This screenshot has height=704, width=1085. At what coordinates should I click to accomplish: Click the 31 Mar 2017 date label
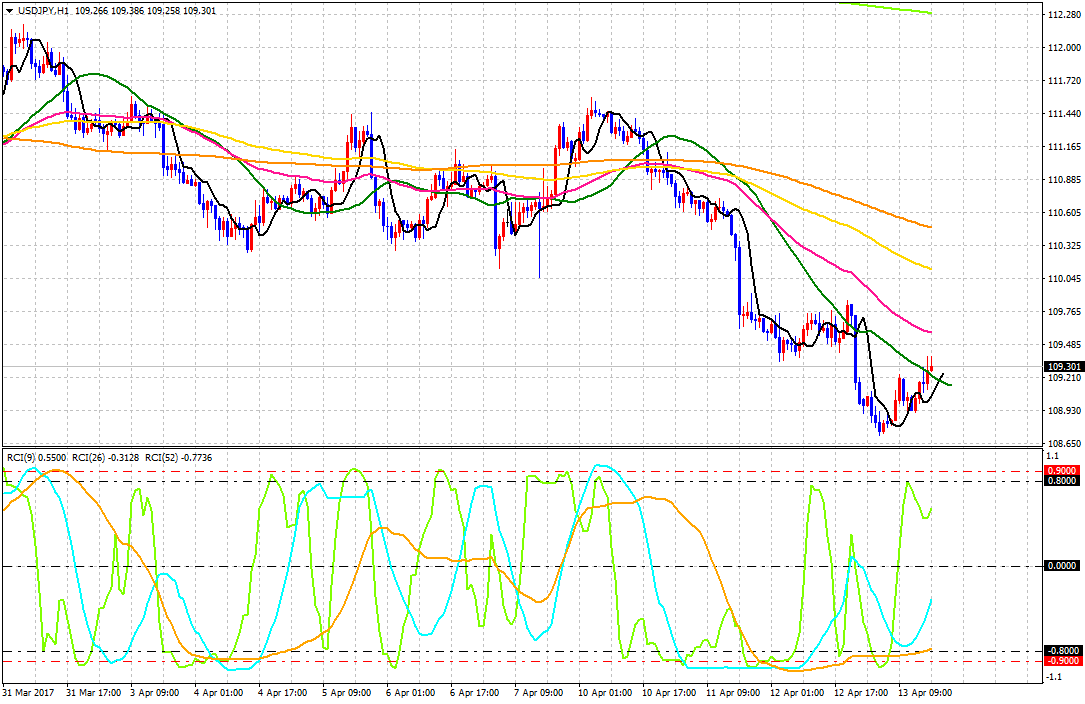tap(28, 691)
